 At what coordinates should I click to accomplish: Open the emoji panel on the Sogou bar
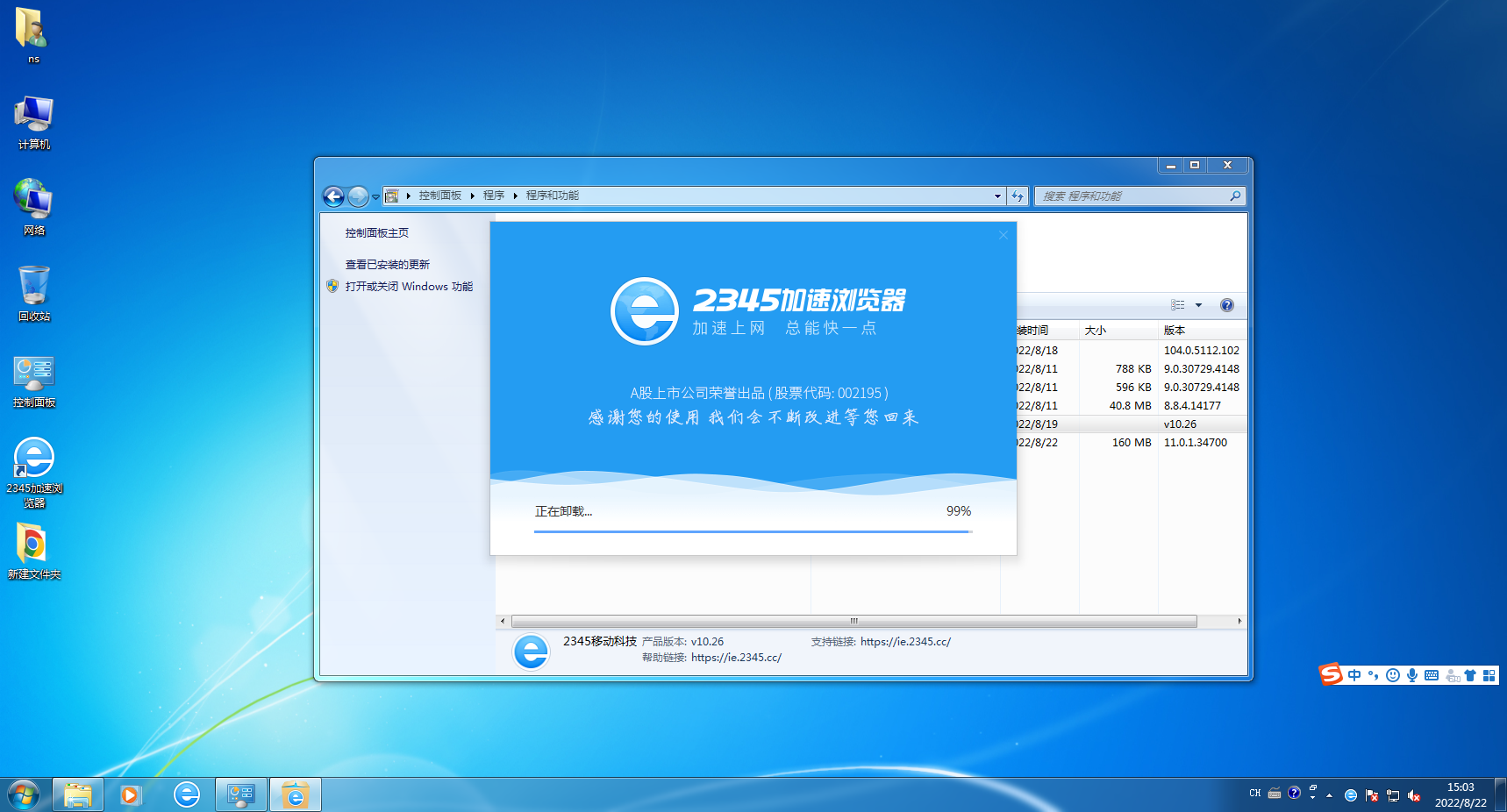1392,675
